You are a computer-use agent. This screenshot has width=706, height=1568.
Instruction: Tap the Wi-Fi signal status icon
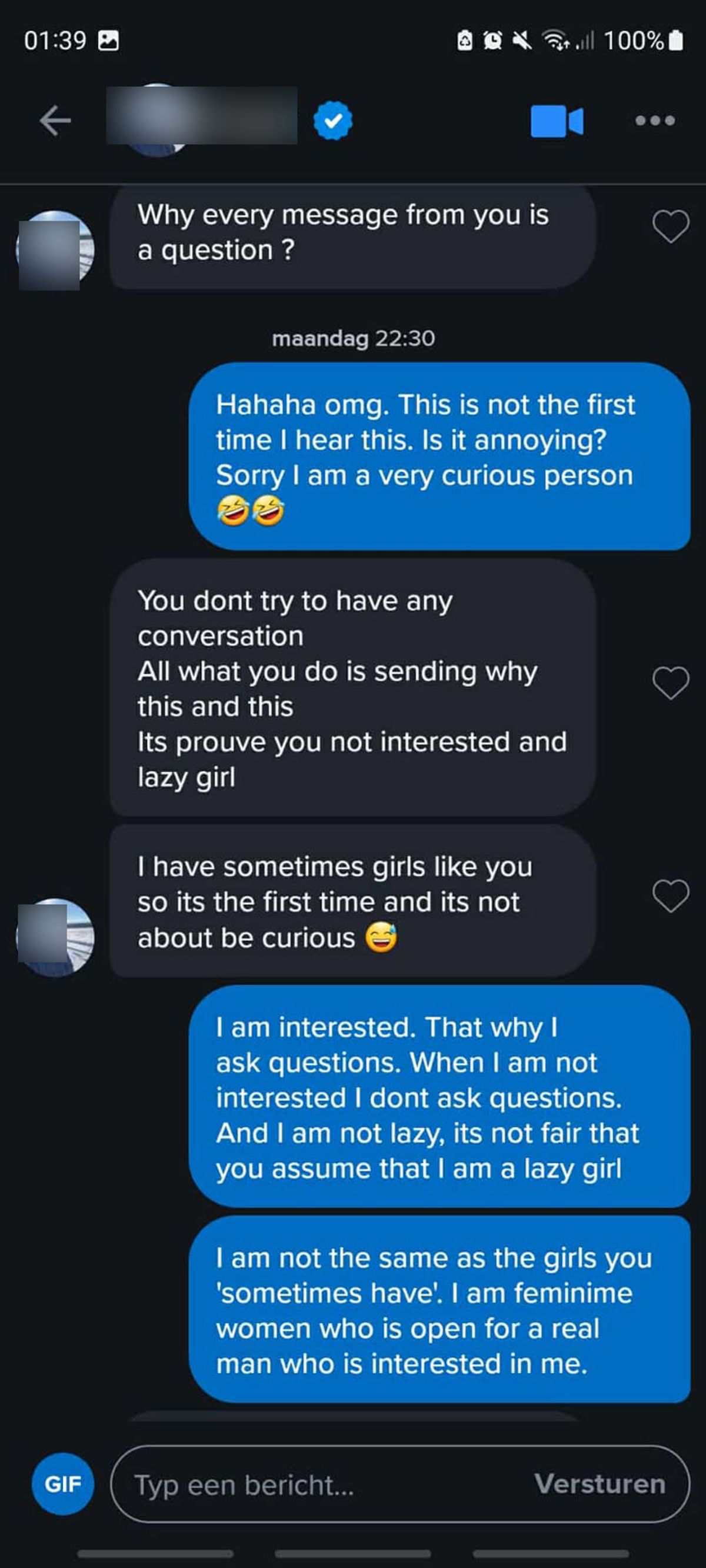click(x=554, y=41)
